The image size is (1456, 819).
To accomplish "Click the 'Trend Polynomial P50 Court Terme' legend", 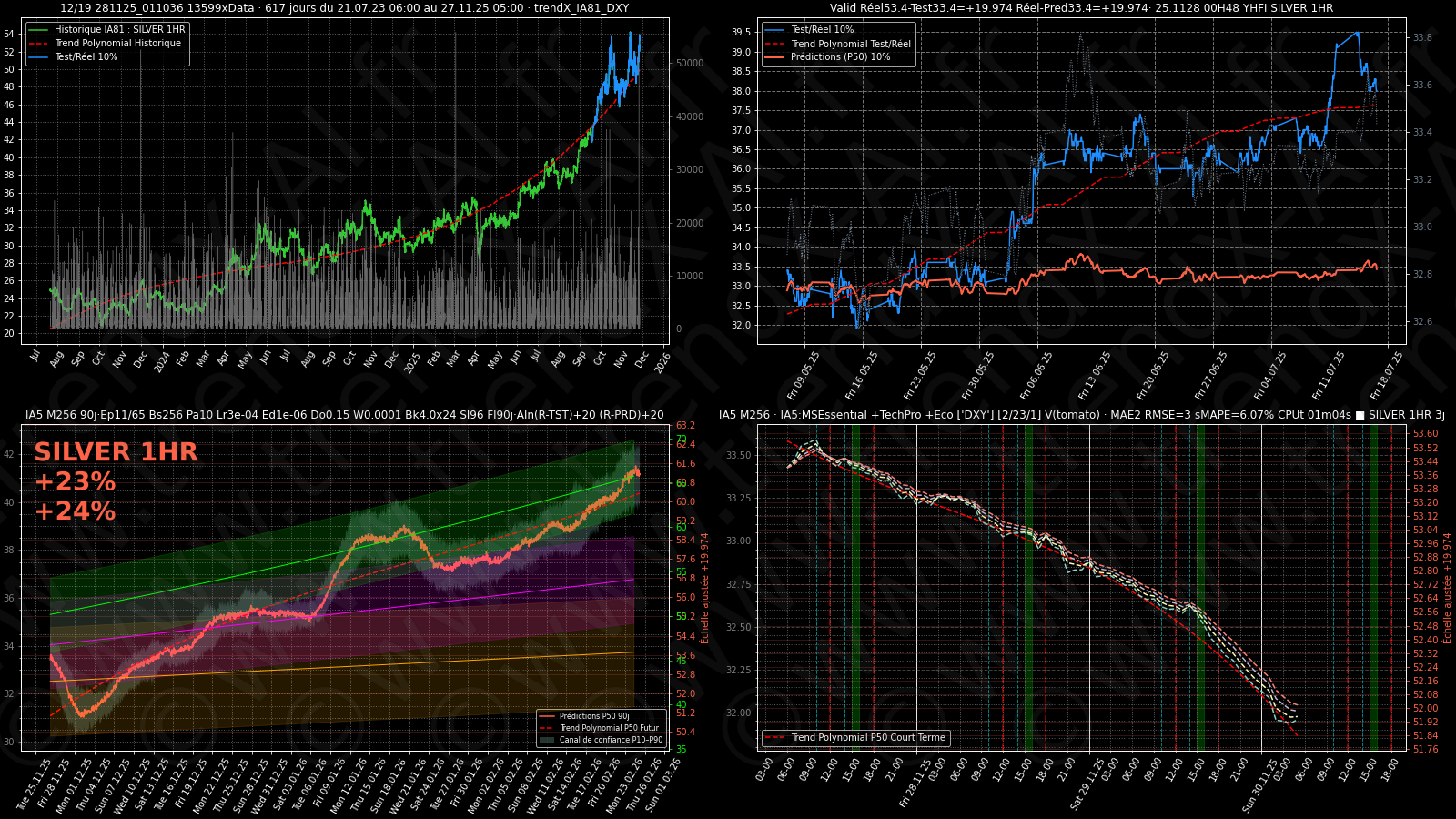I will click(867, 738).
